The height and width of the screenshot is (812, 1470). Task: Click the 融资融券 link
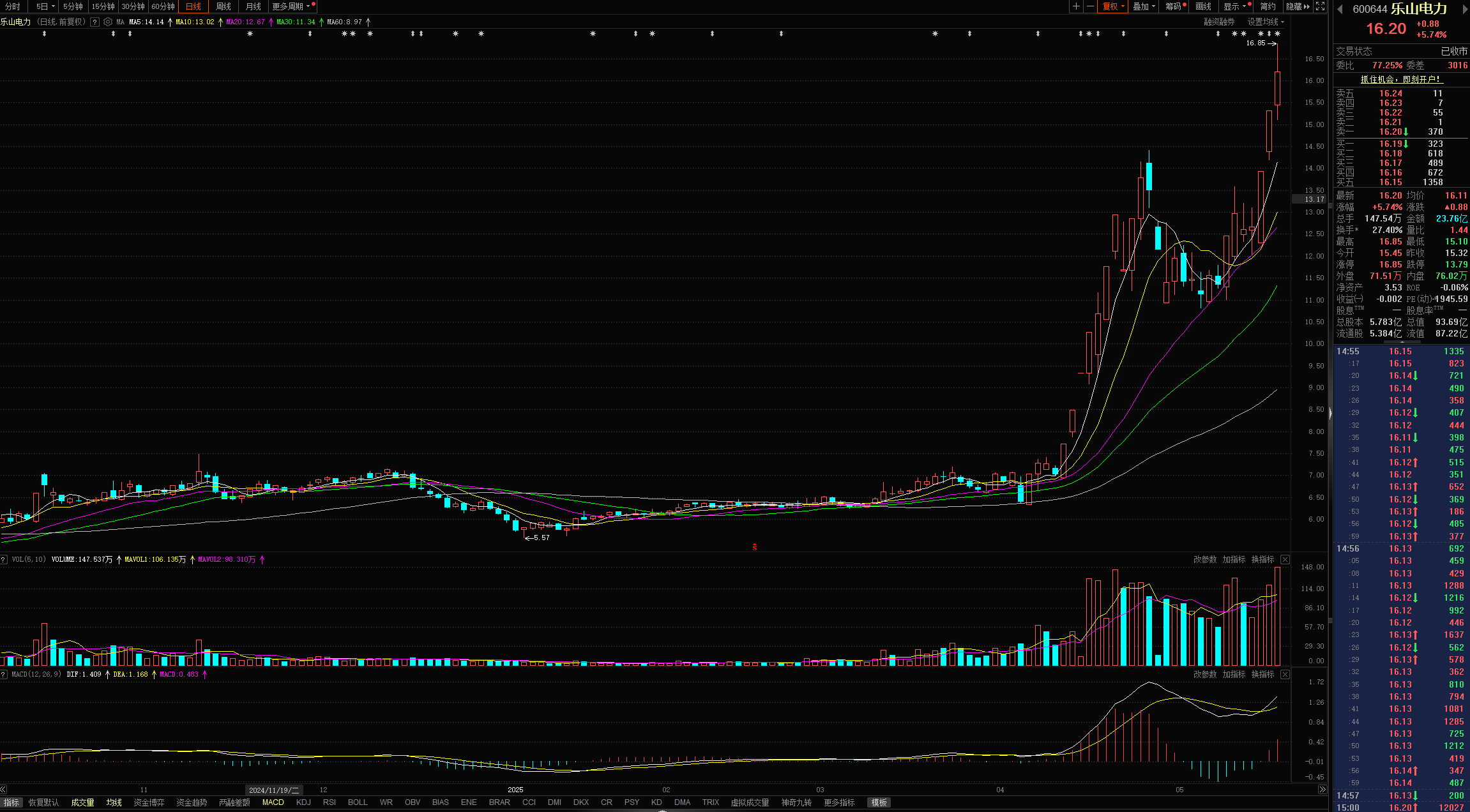coord(1219,22)
